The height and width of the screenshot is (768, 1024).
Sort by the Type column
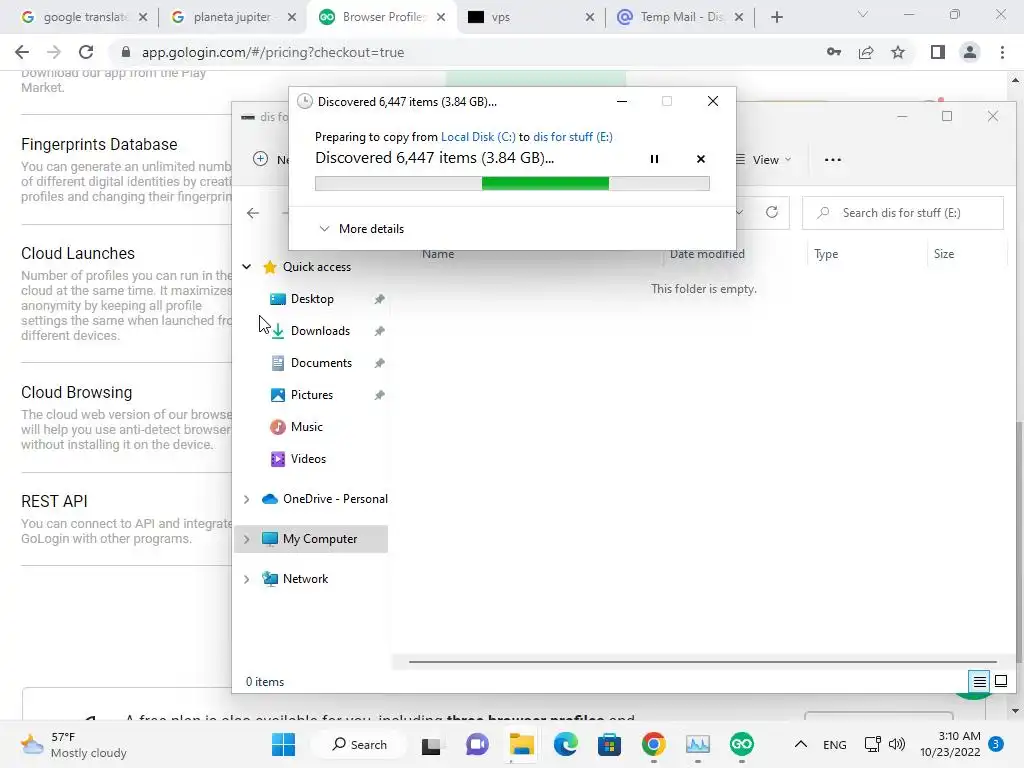[826, 254]
